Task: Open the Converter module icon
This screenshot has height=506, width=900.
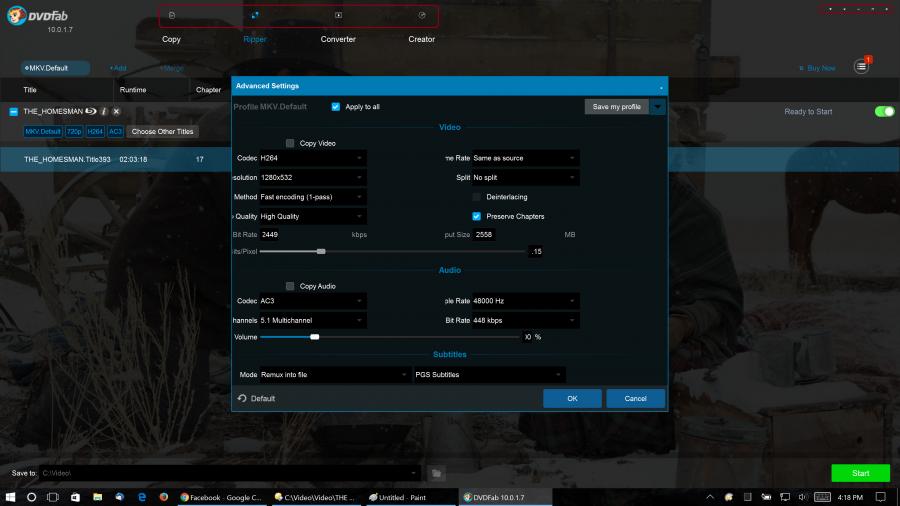Action: 338,16
